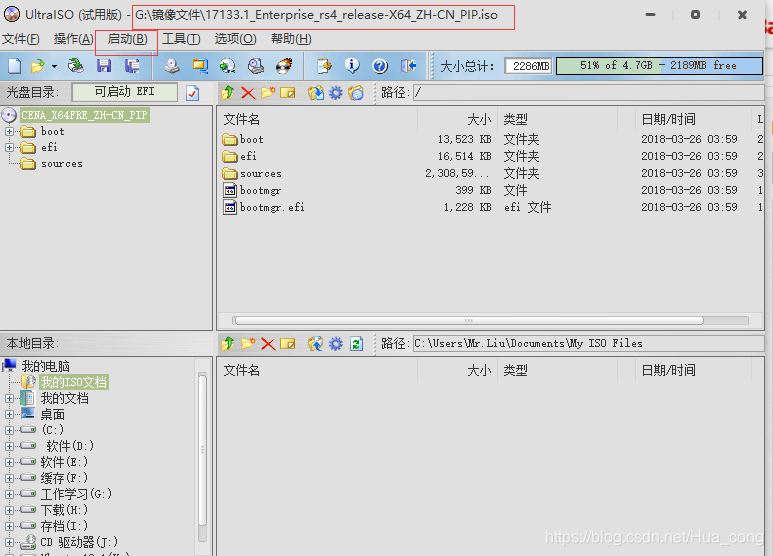Click the rename icon in local pane toolbar

(287, 343)
